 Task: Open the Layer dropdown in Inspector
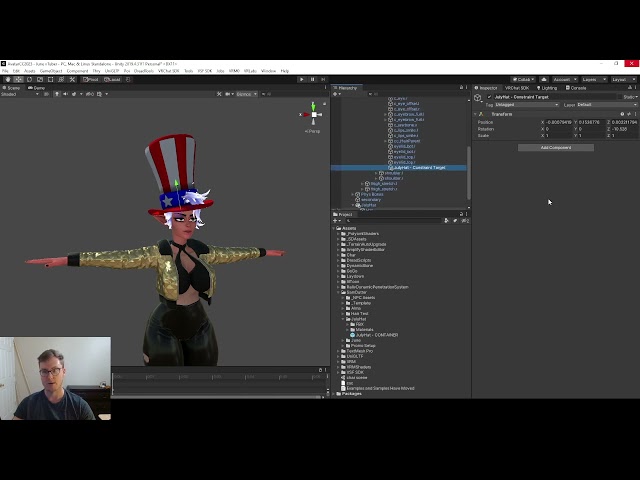607,105
